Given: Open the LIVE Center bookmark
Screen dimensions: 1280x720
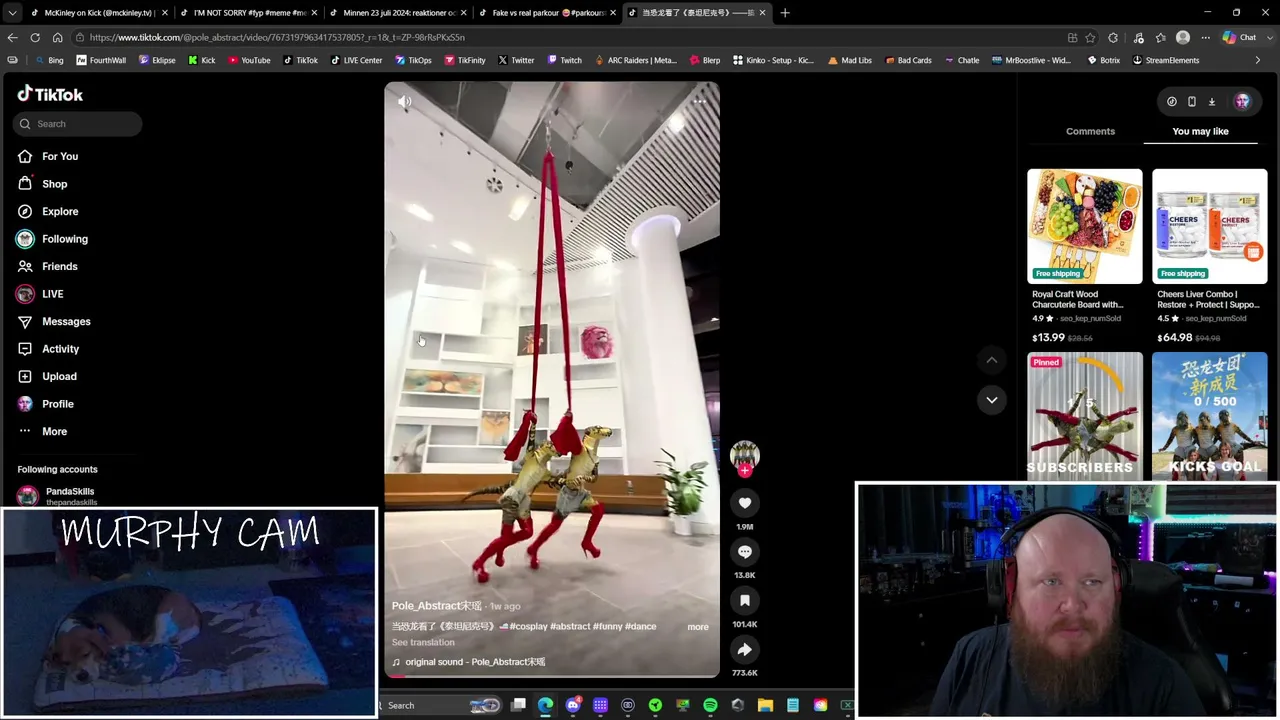Looking at the screenshot, I should point(355,60).
